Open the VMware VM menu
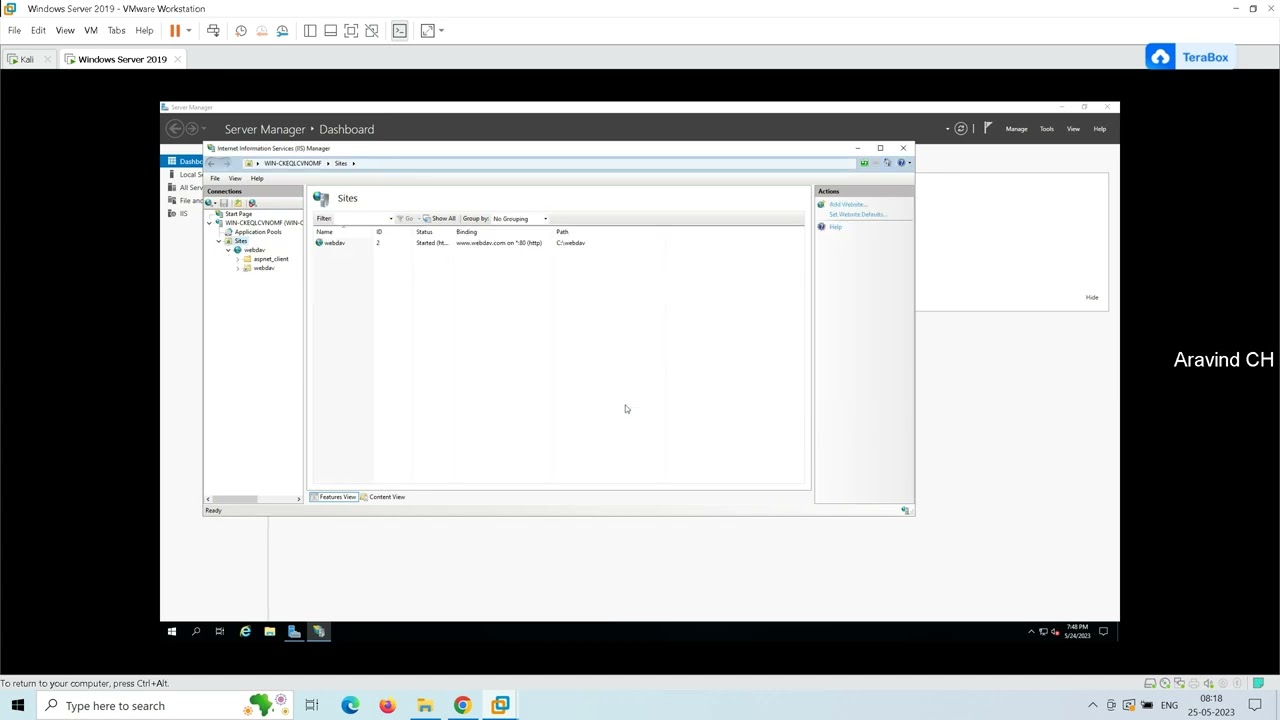 (x=91, y=31)
